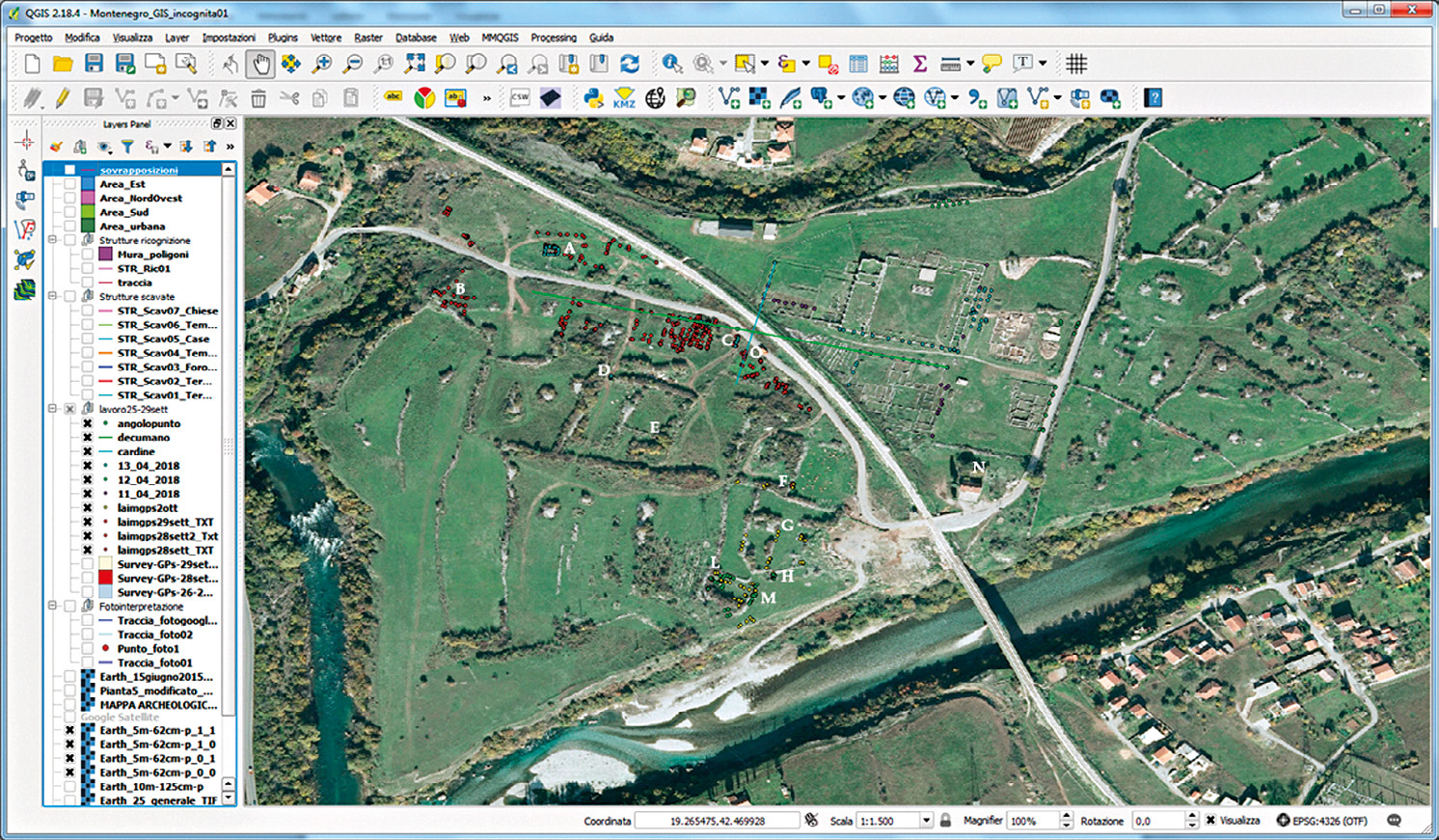Add a raster layer from toolbar
Viewport: 1439px width, 840px height.
point(760,97)
